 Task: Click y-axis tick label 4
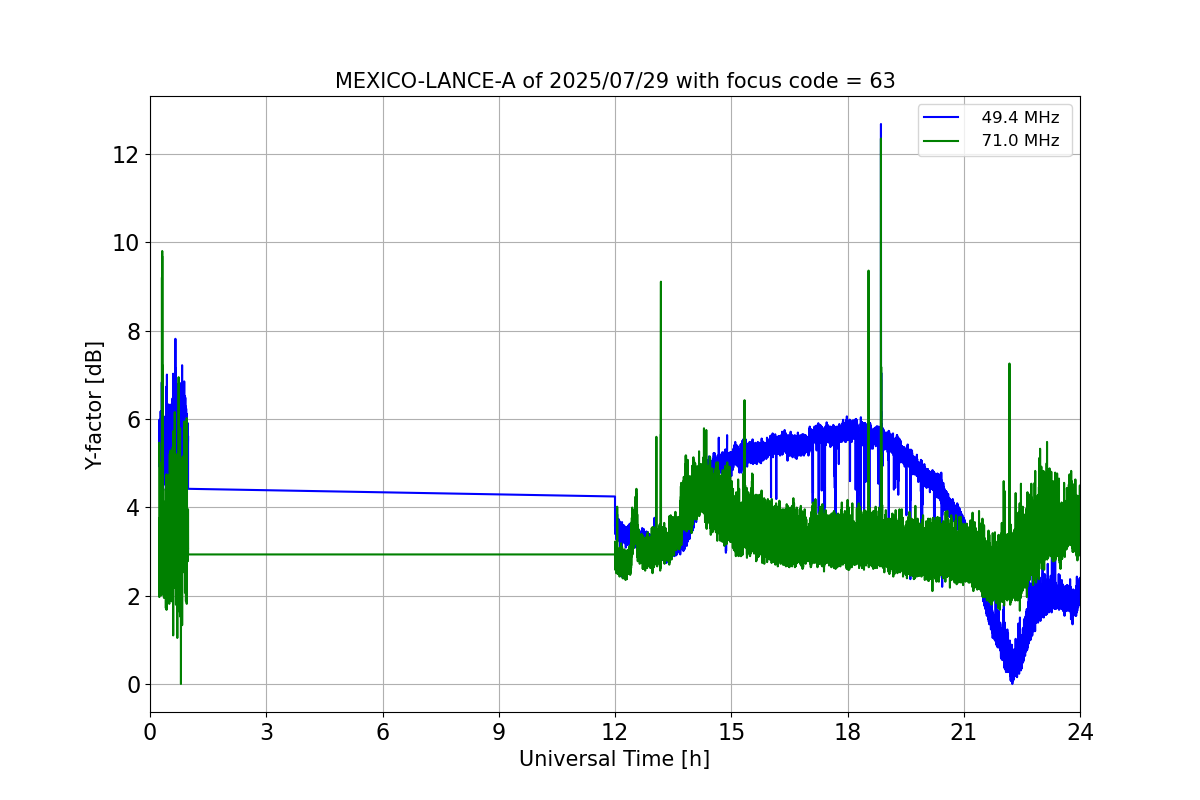tap(133, 508)
